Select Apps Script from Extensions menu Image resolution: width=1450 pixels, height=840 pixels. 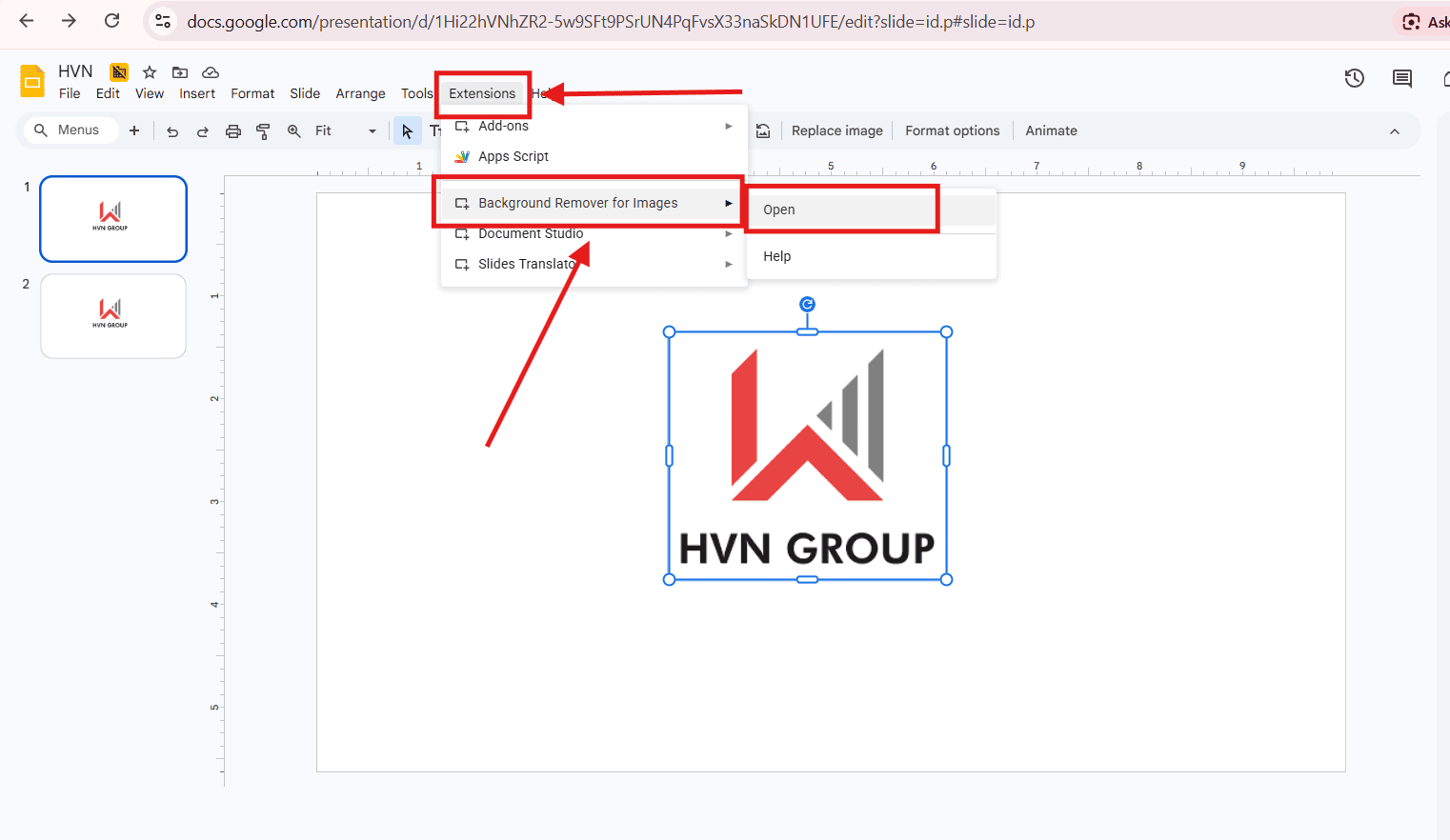coord(514,156)
